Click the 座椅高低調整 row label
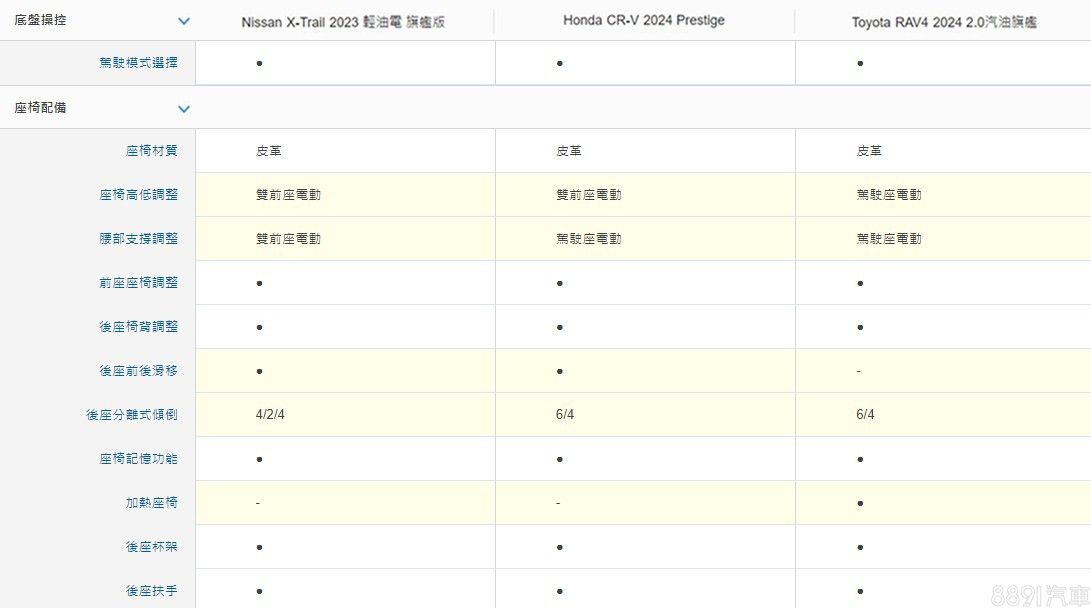Screen dimensions: 1091x608 click(x=138, y=195)
